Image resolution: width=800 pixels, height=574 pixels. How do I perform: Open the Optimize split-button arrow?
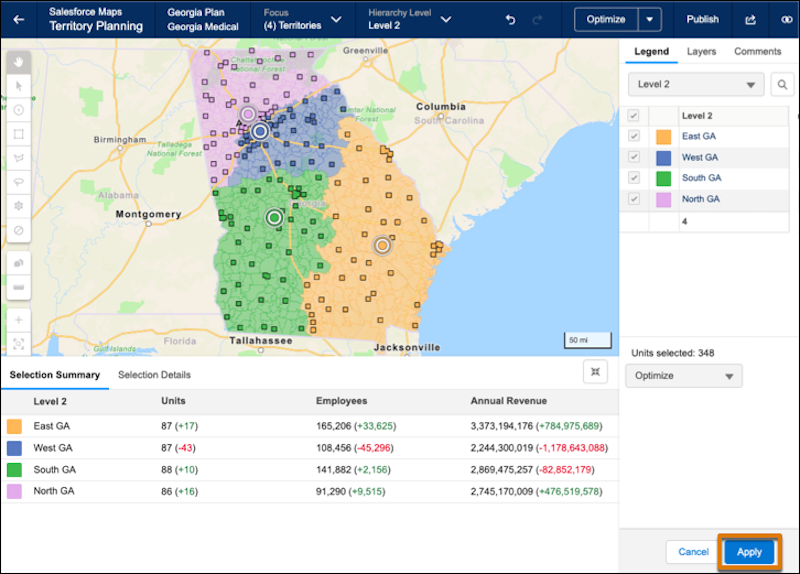[649, 19]
